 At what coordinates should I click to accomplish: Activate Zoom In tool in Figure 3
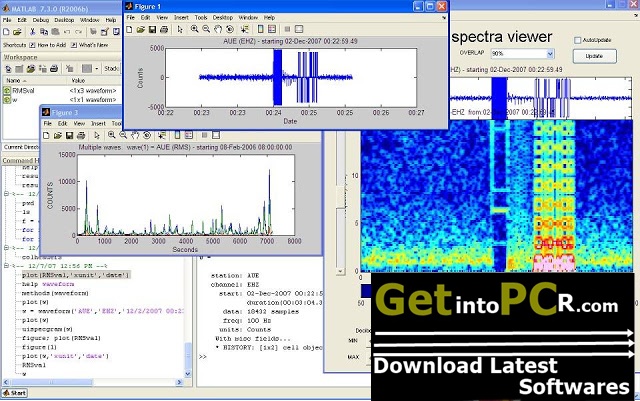tap(111, 135)
